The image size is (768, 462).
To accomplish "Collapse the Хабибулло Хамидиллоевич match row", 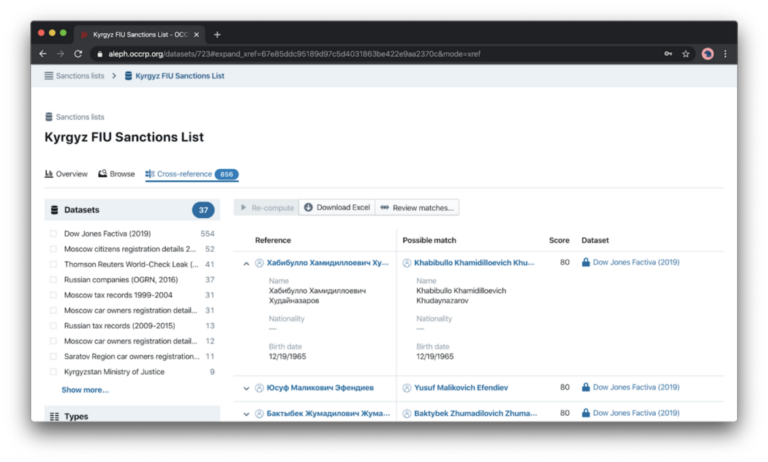I will tap(247, 263).
